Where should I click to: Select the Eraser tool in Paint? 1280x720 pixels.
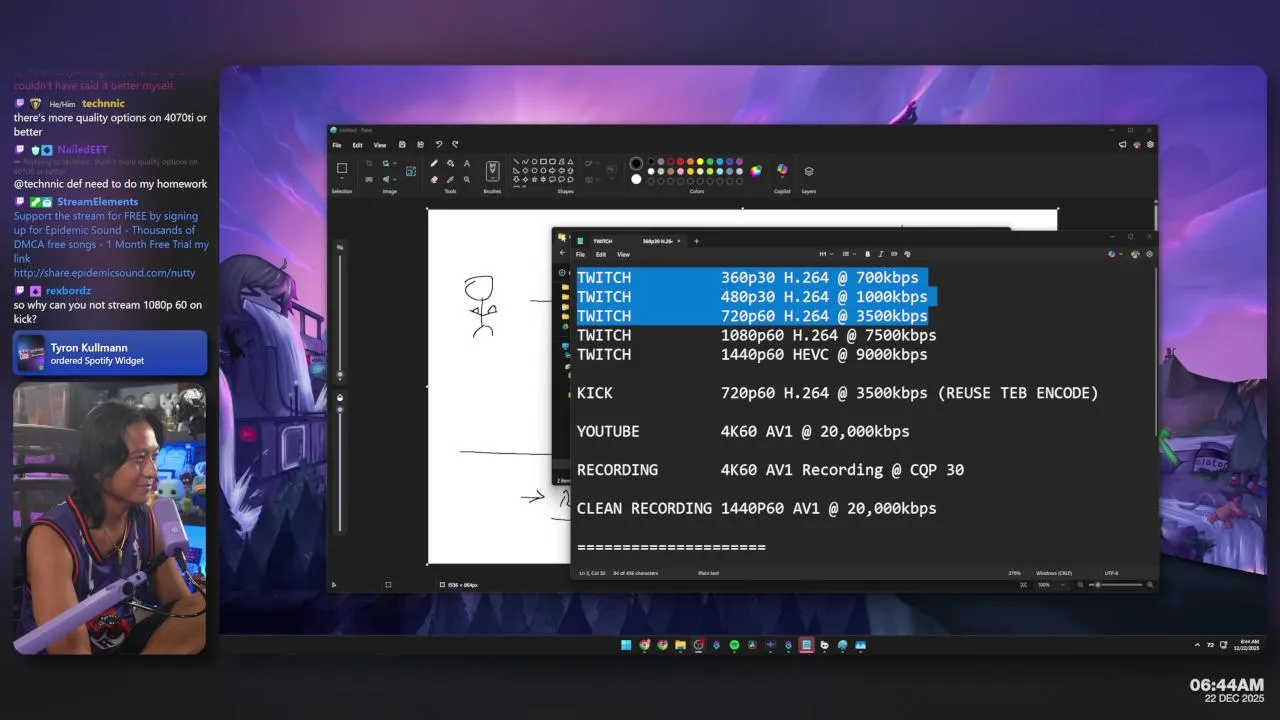pyautogui.click(x=434, y=180)
